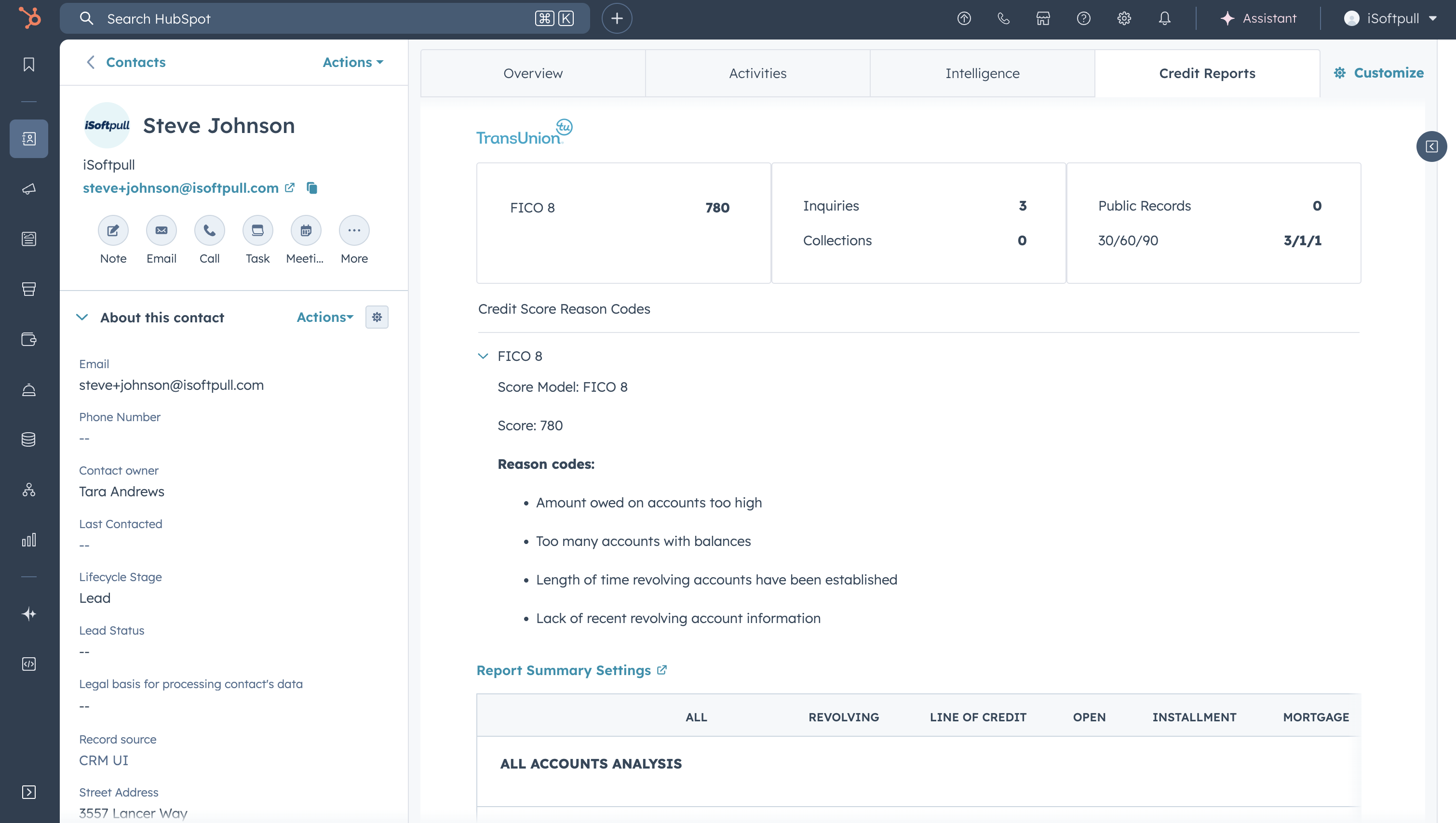1456x823 pixels.
Task: Click the Note action icon
Action: click(113, 231)
